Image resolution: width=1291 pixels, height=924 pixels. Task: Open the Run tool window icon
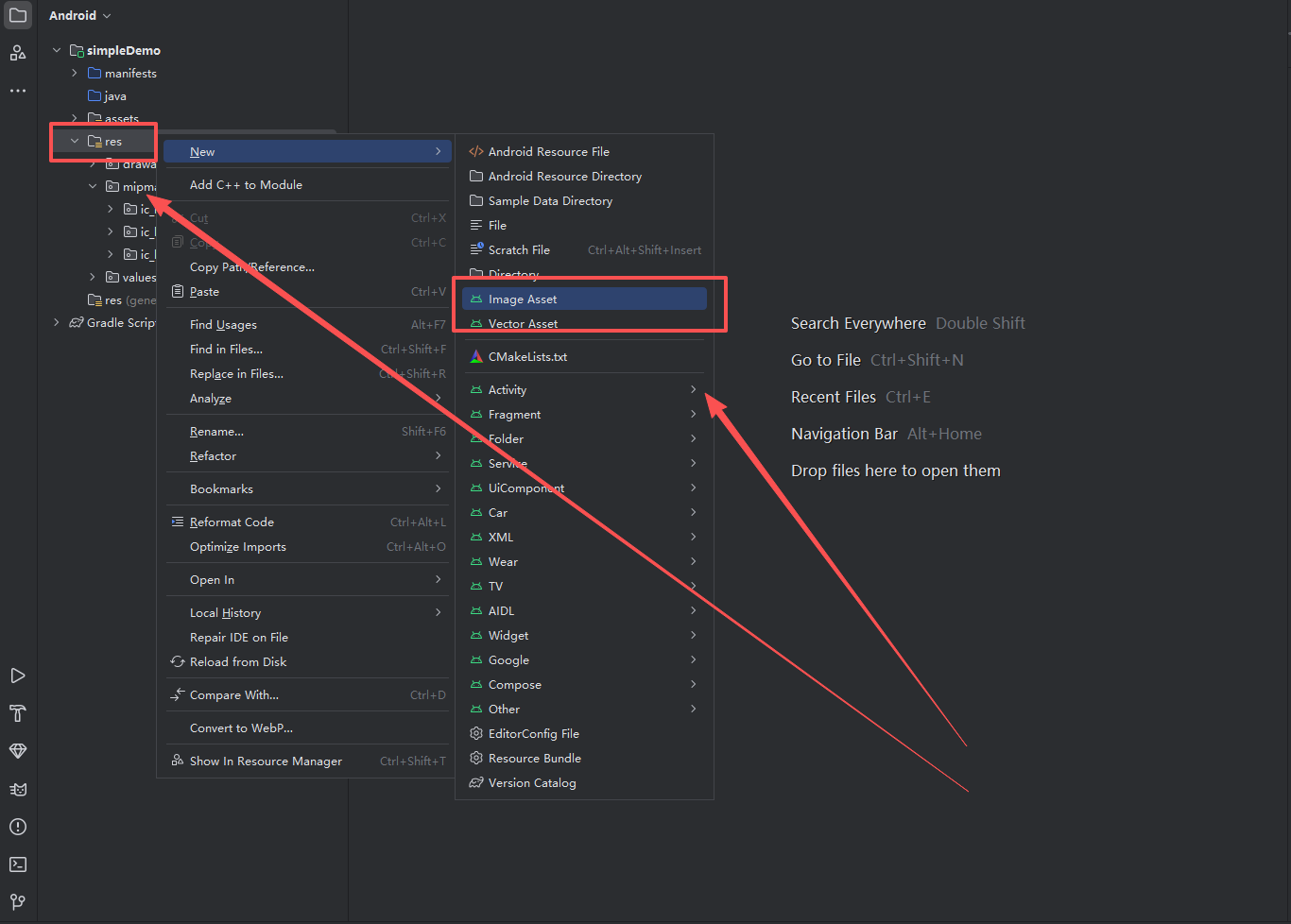(x=18, y=676)
